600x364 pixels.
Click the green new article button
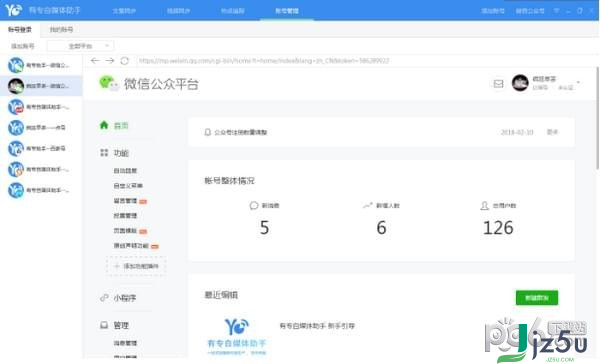coord(537,298)
